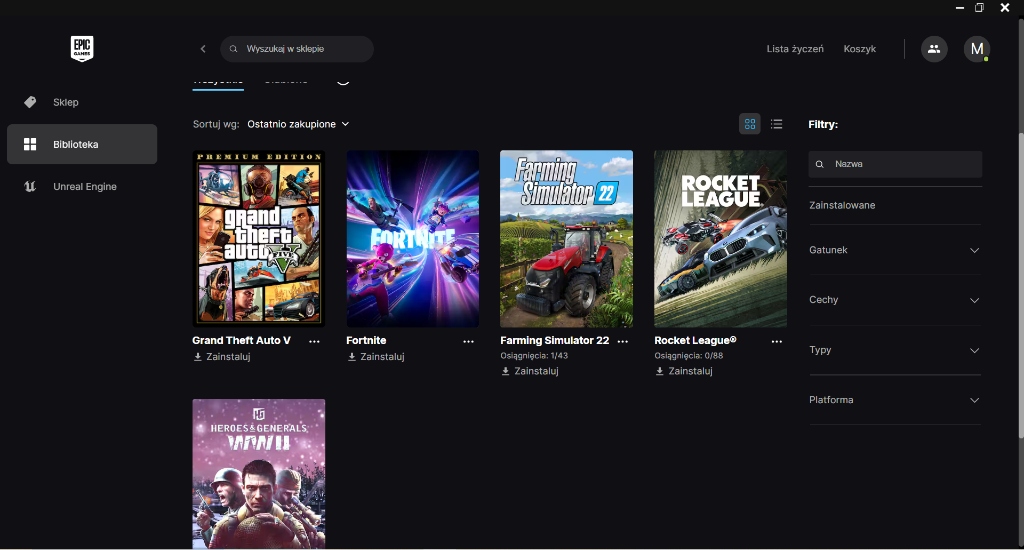Open the Ostatnio zakupione sort dropdown
This screenshot has width=1024, height=550.
coord(298,124)
